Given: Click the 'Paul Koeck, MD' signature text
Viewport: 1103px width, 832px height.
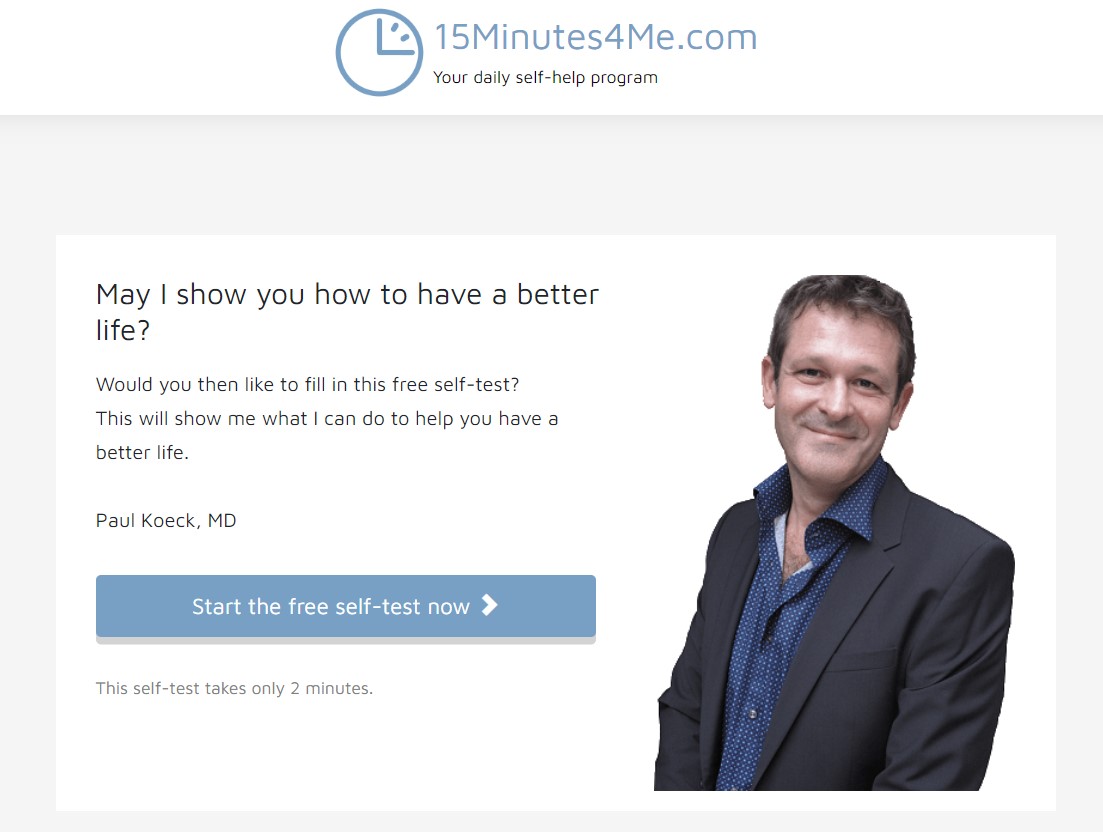Looking at the screenshot, I should (x=166, y=520).
